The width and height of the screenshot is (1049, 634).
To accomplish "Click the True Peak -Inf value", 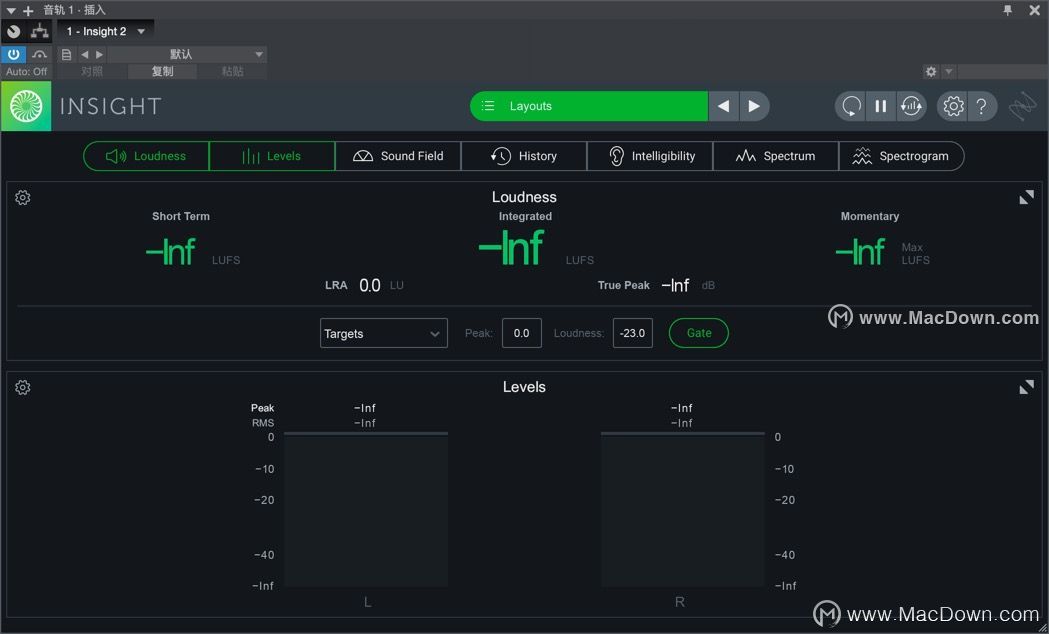I will (x=675, y=286).
